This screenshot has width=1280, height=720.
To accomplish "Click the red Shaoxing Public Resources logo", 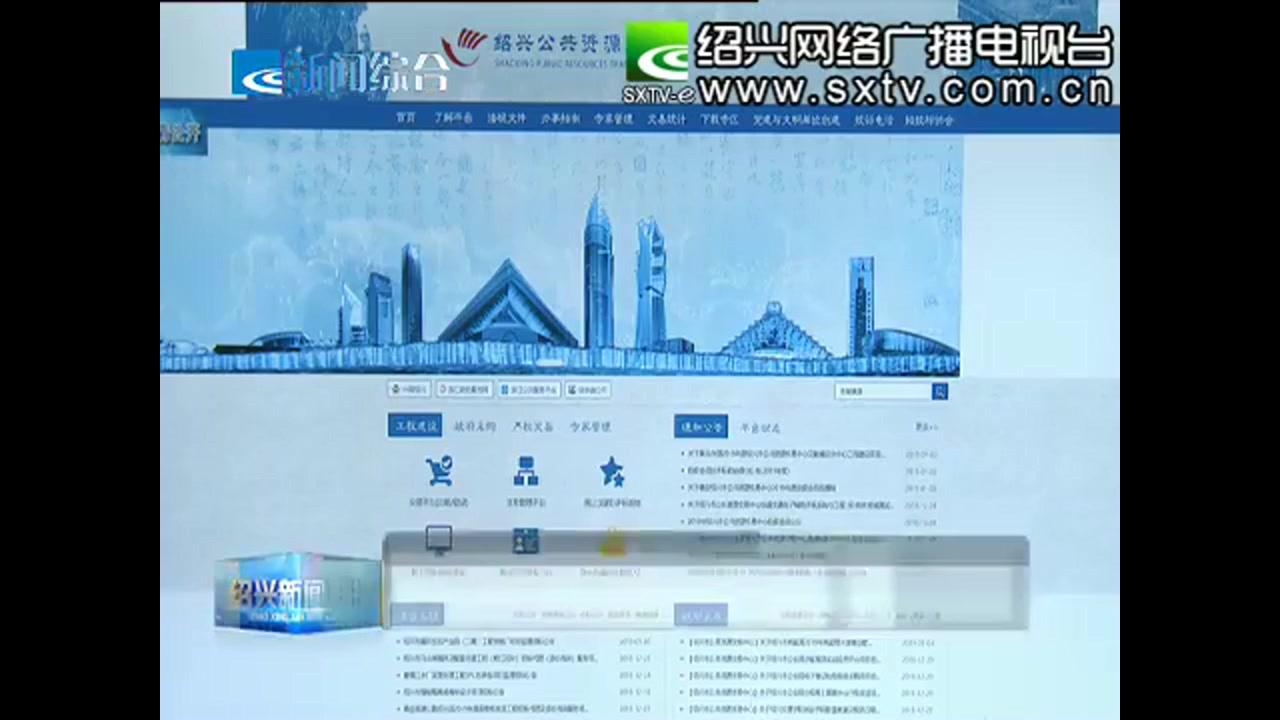I will point(465,45).
